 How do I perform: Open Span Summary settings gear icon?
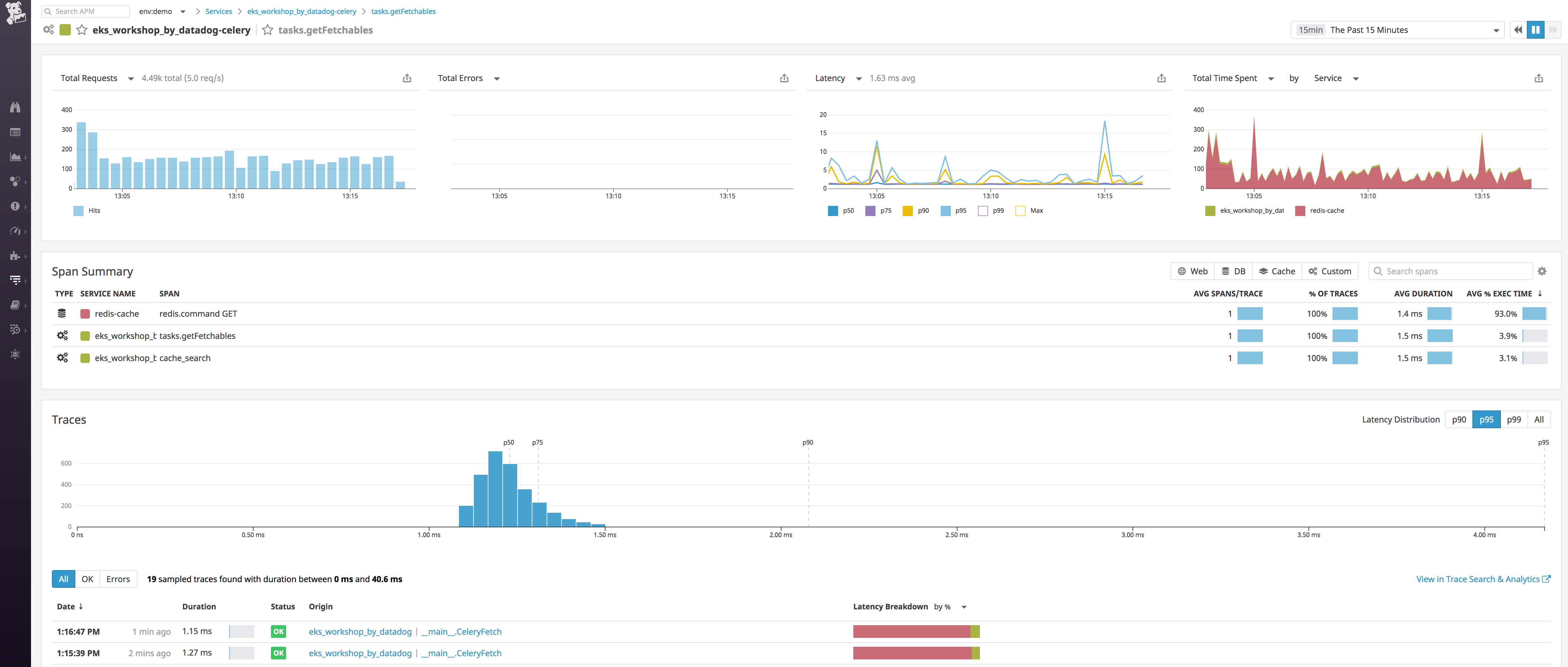pyautogui.click(x=1542, y=270)
